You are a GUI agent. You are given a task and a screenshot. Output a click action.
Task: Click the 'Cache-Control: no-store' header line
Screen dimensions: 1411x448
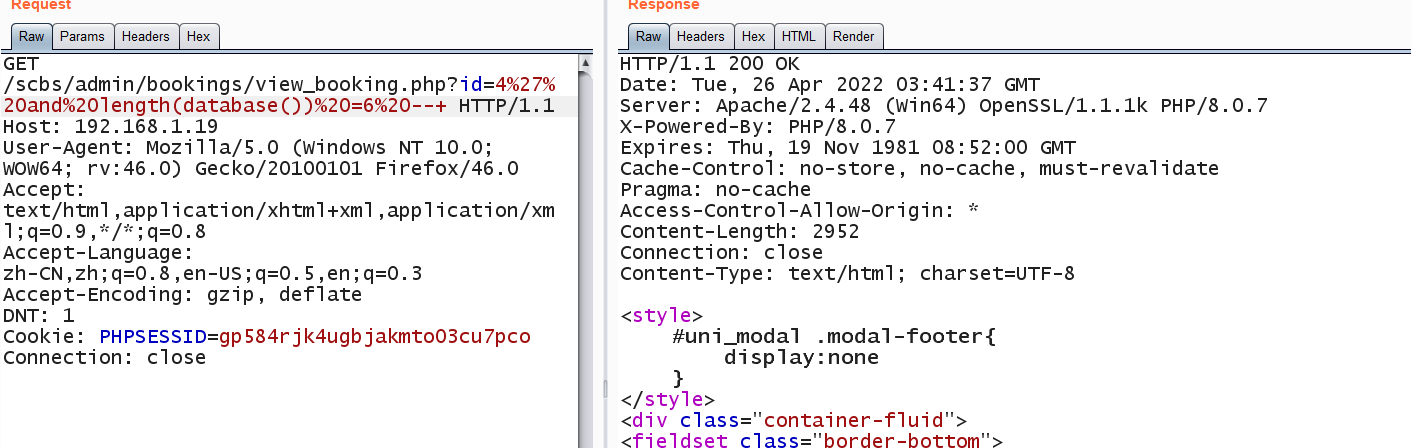pyautogui.click(x=919, y=169)
